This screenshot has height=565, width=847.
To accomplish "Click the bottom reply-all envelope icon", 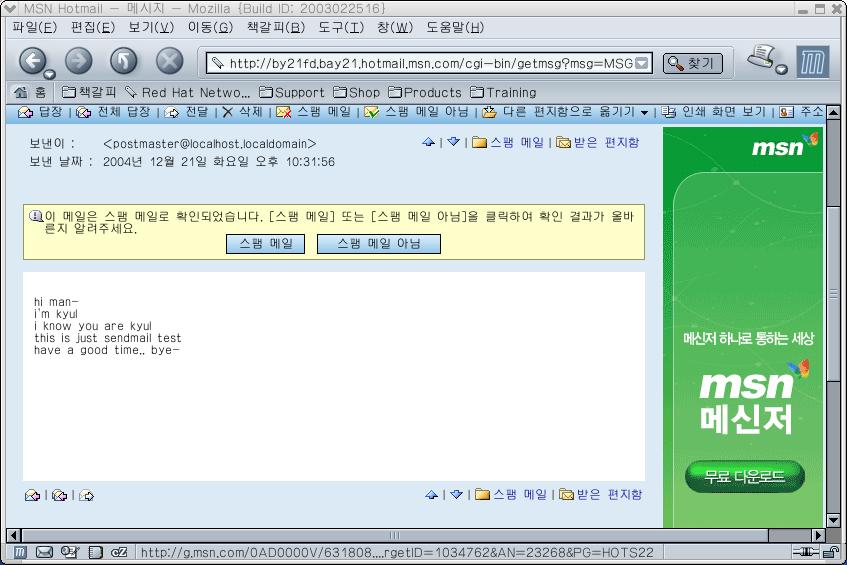I will 59,495.
